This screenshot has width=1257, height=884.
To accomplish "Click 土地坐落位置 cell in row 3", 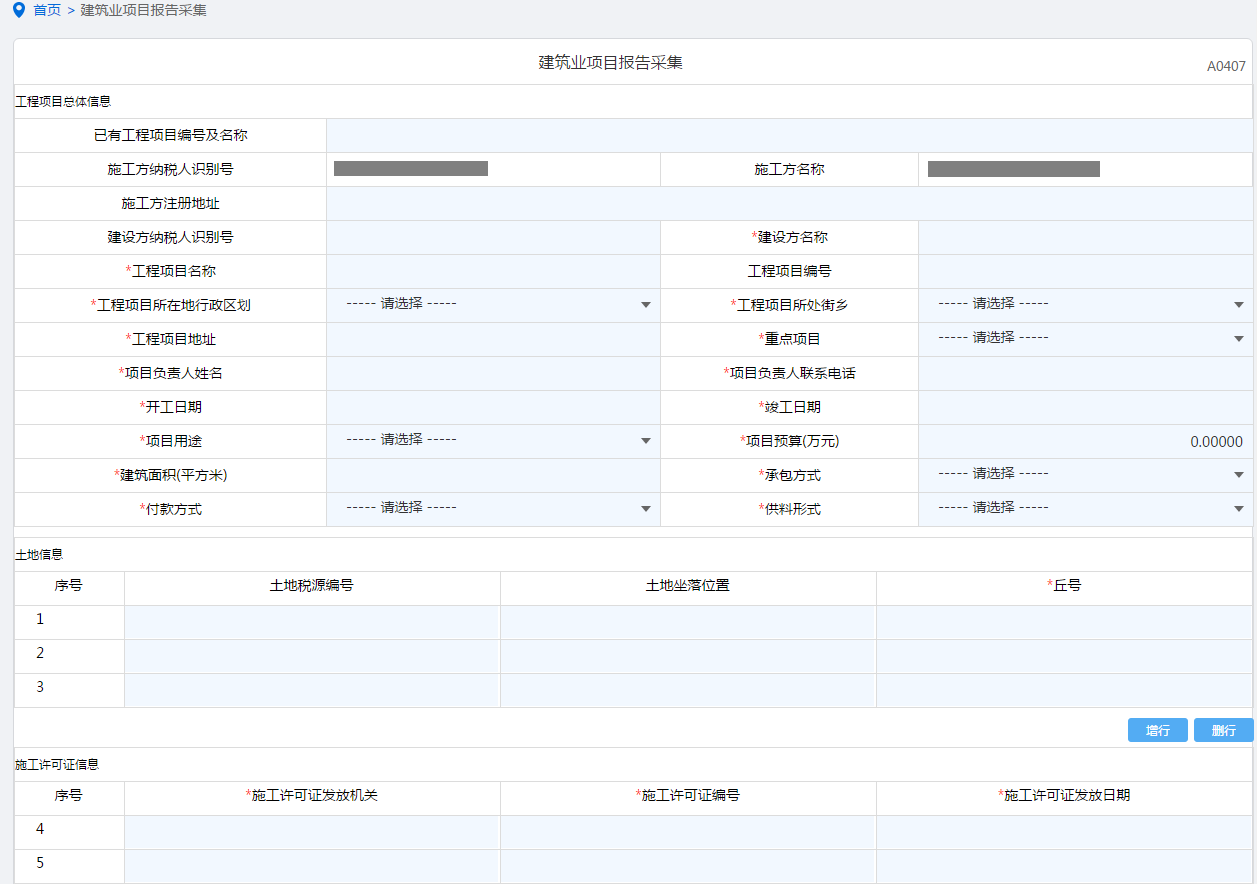I will 688,691.
